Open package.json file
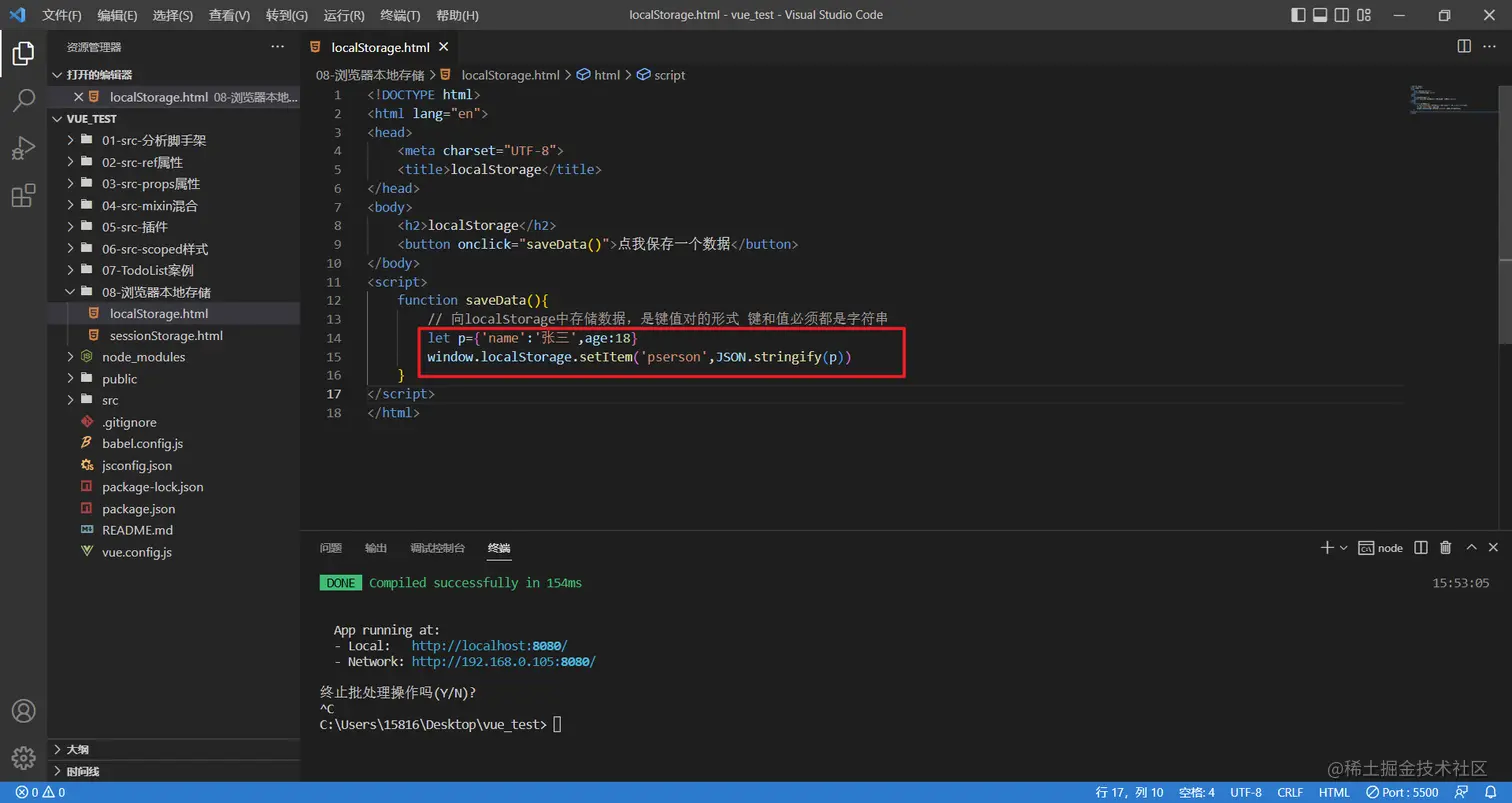 coord(174,508)
